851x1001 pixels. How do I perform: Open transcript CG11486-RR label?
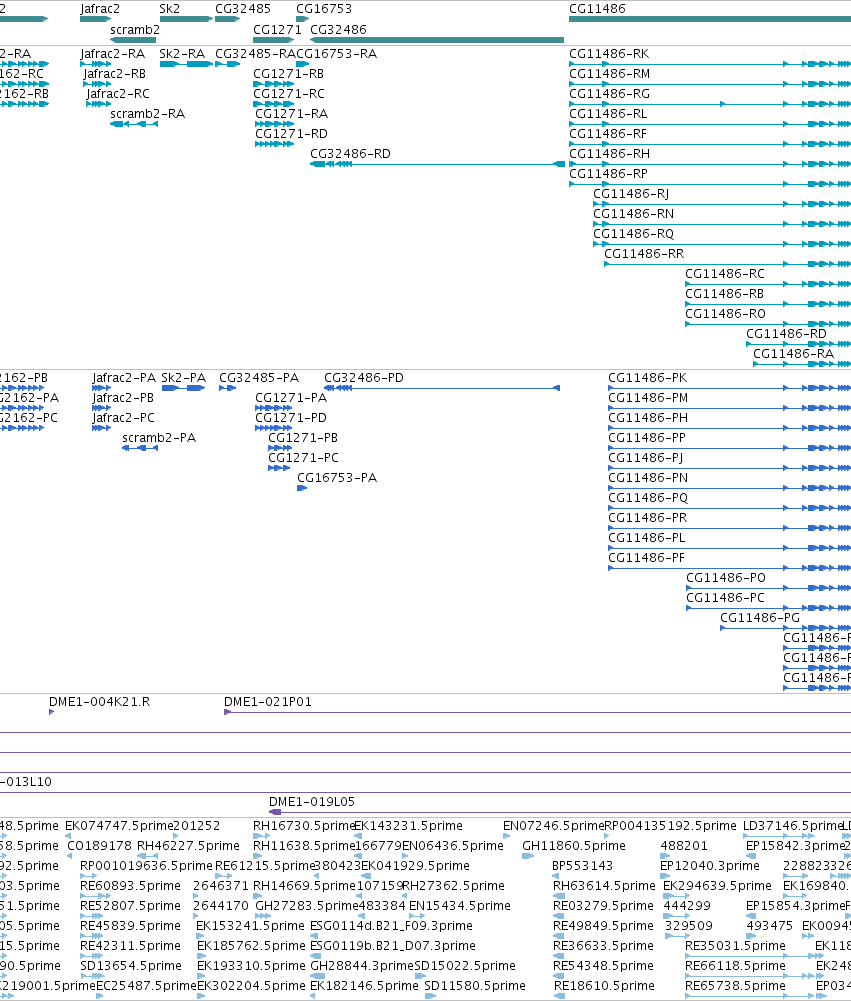[644, 254]
